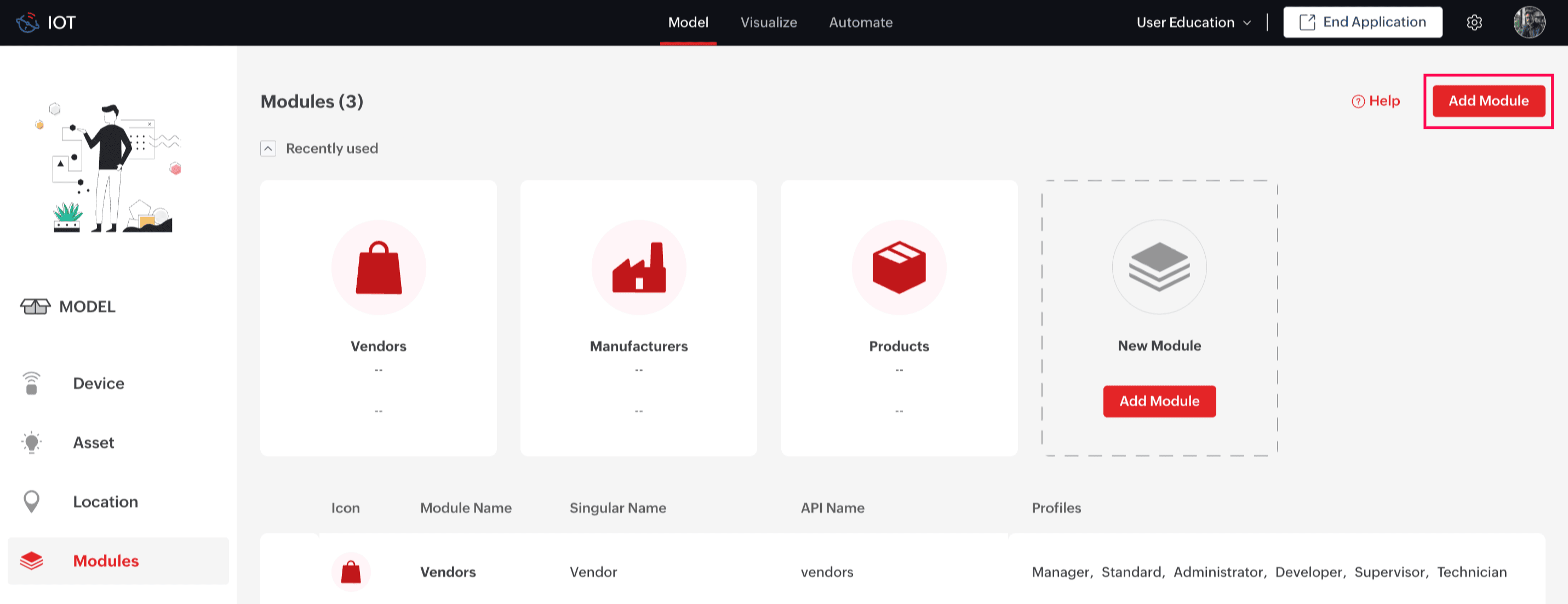Image resolution: width=1568 pixels, height=604 pixels.
Task: Click the IOT logo icon
Action: [x=27, y=22]
